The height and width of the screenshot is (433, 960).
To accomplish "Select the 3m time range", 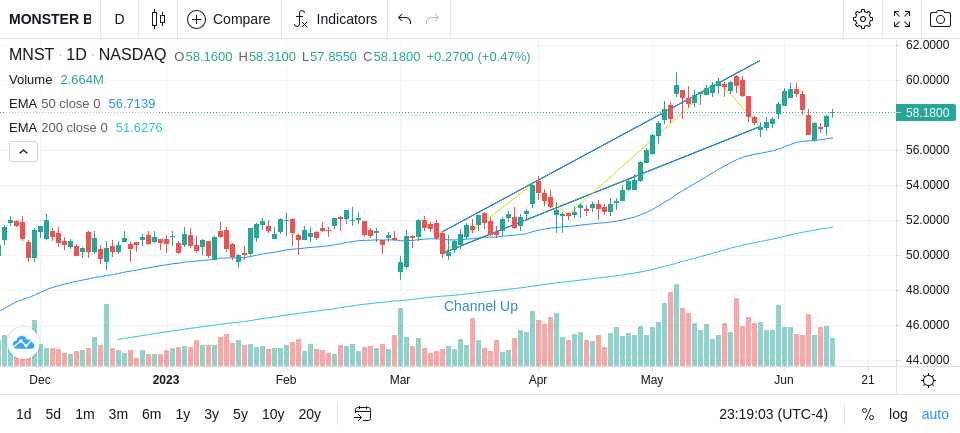I will 118,415.
